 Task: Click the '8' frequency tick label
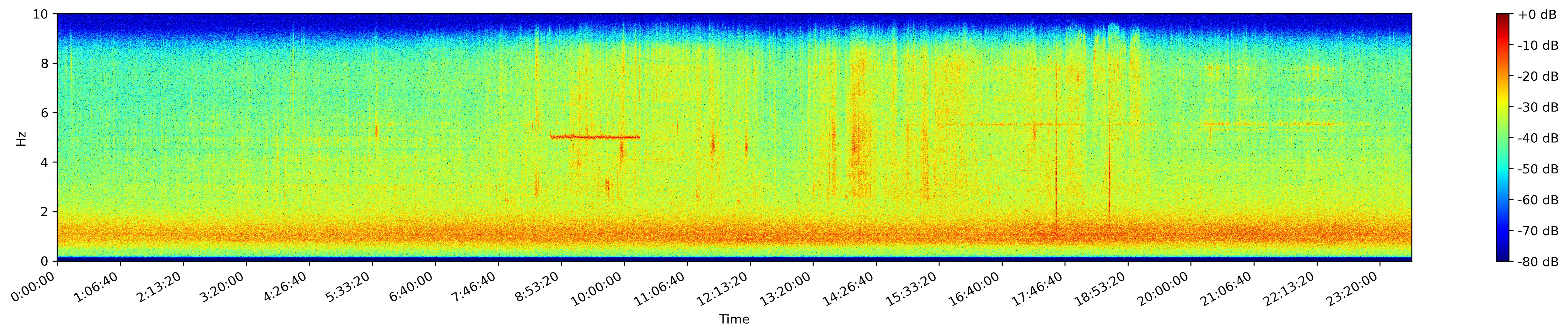(46, 63)
